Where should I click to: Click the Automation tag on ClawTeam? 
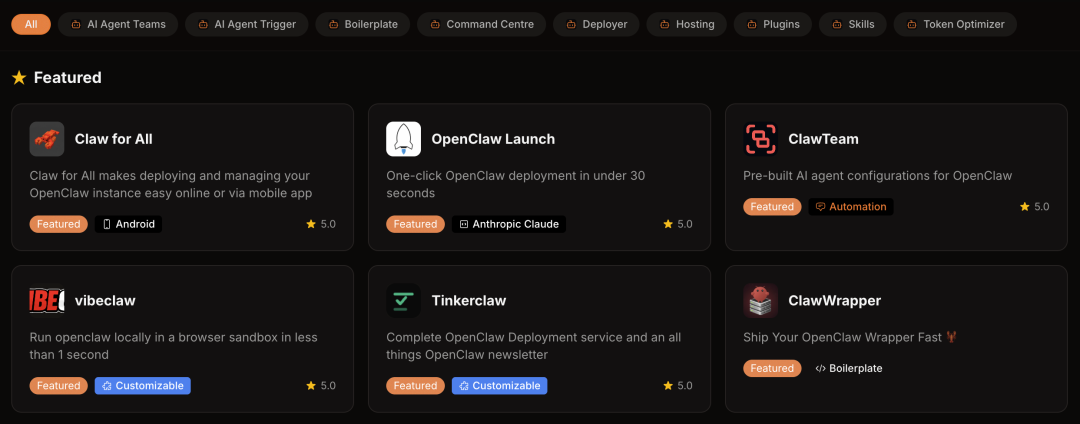tap(851, 207)
